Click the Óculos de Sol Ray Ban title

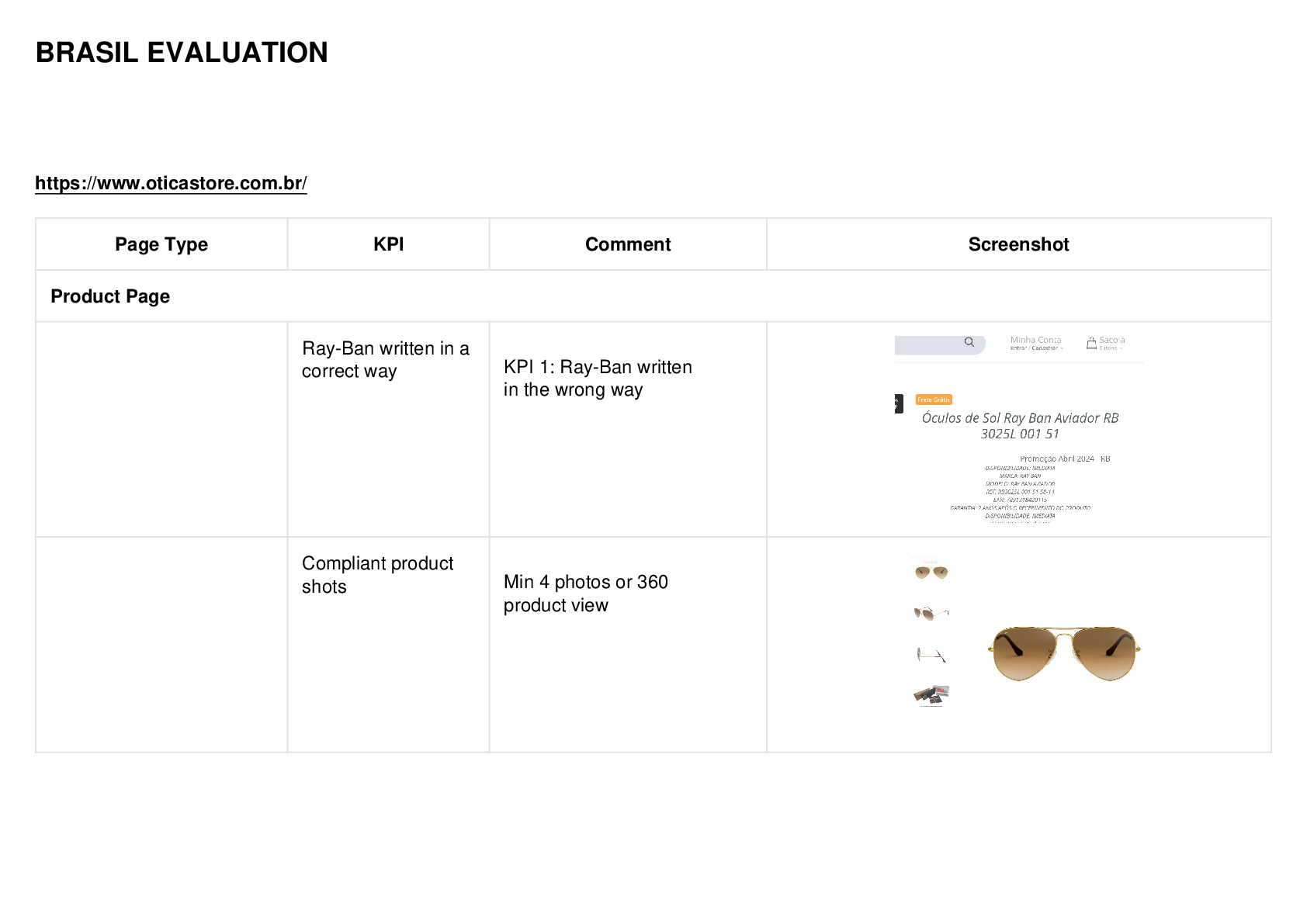point(1020,426)
